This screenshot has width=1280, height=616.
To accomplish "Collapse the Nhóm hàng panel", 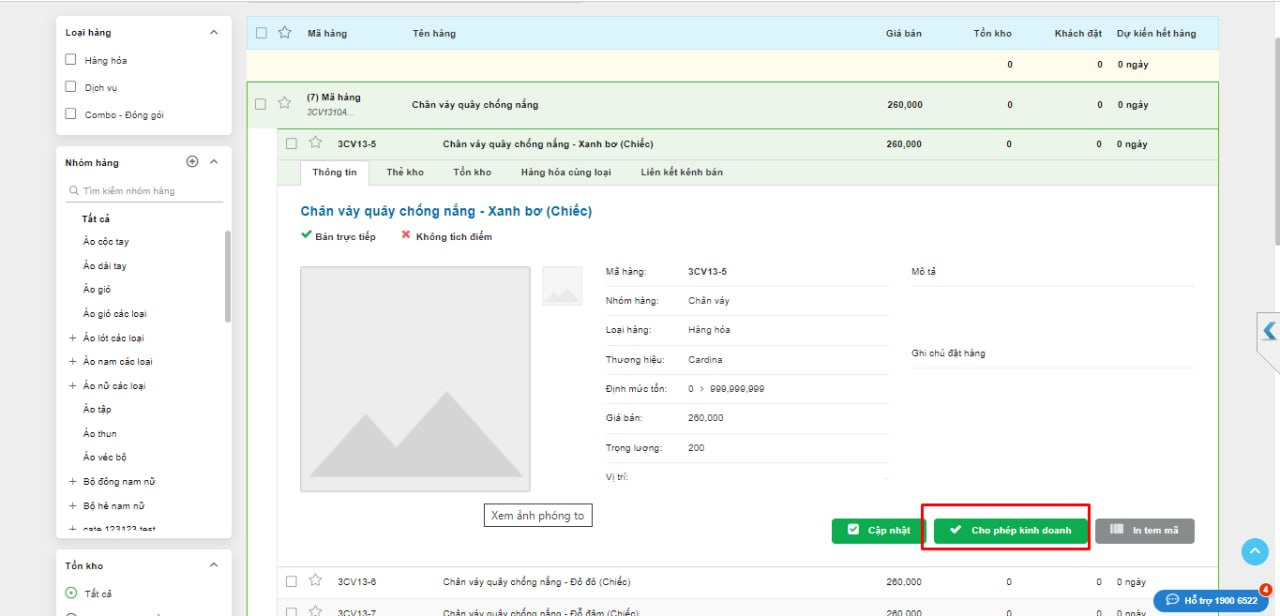I will (213, 162).
